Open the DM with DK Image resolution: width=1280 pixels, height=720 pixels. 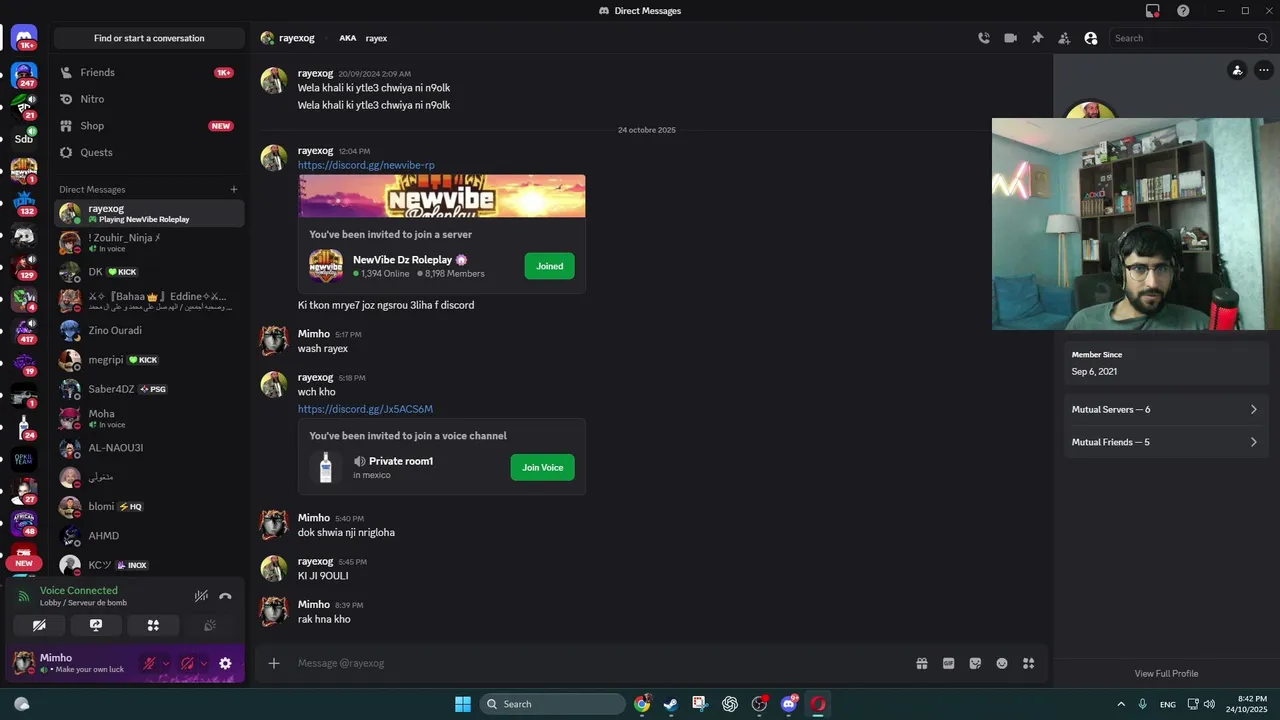[x=149, y=272]
